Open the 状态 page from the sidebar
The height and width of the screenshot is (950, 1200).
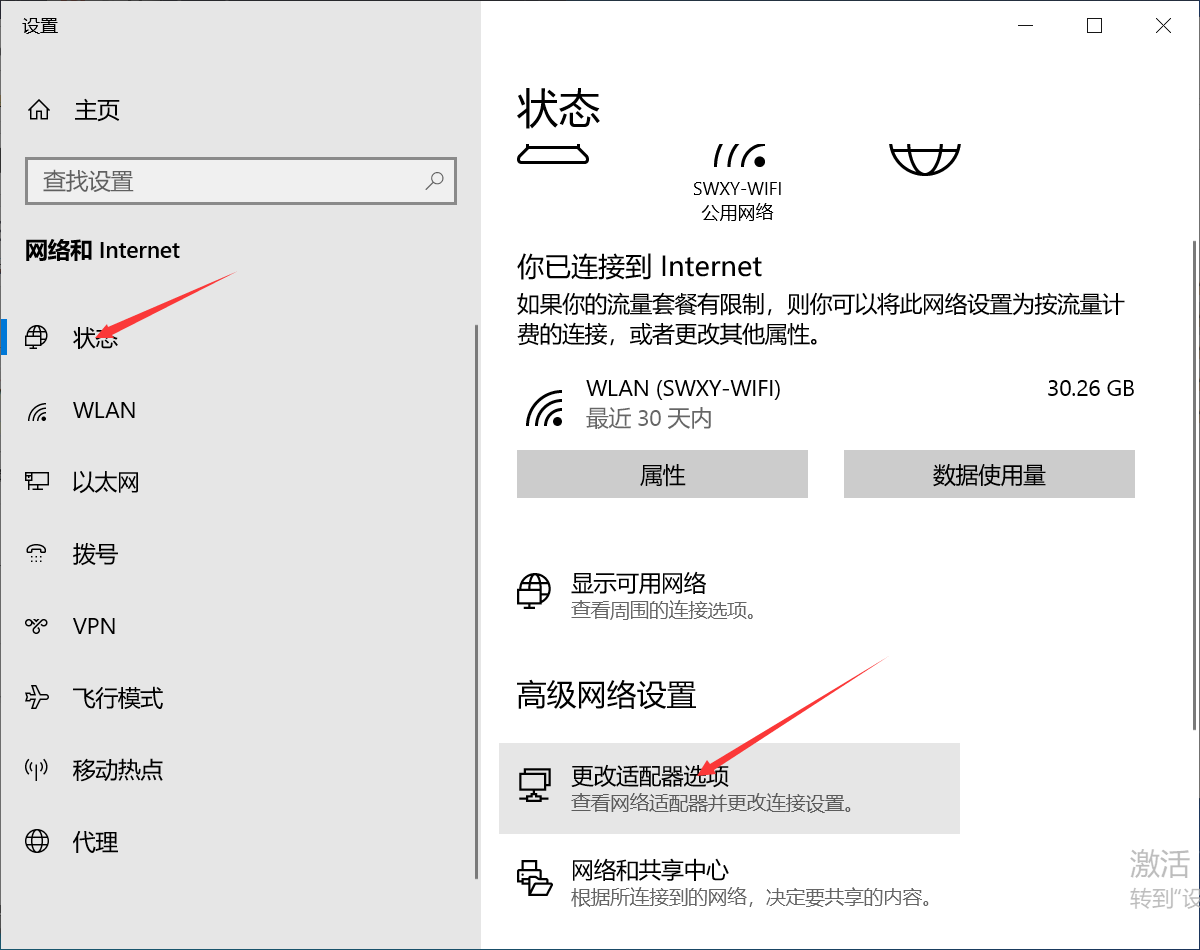(x=98, y=338)
